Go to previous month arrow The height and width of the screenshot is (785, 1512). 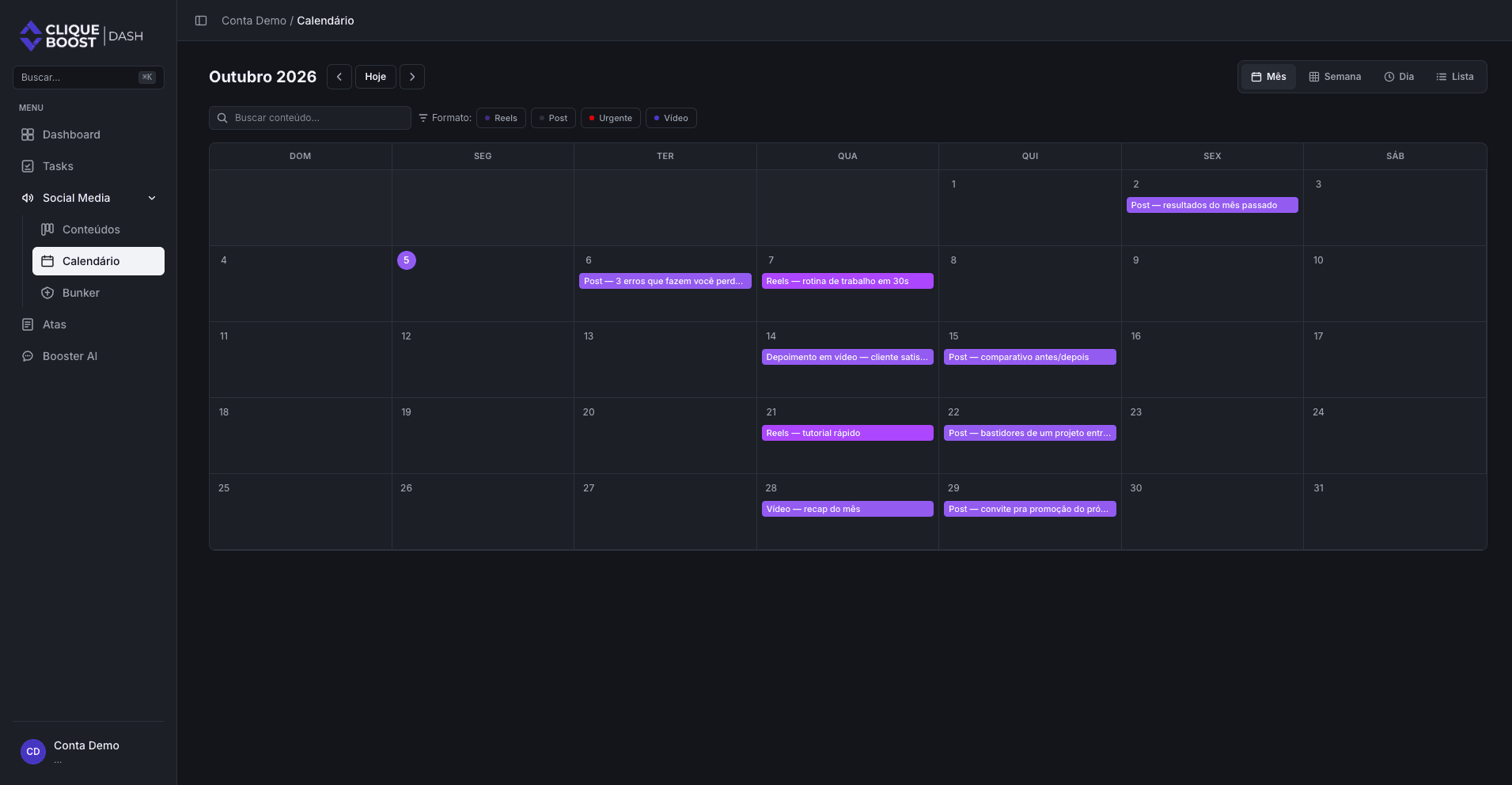(339, 77)
